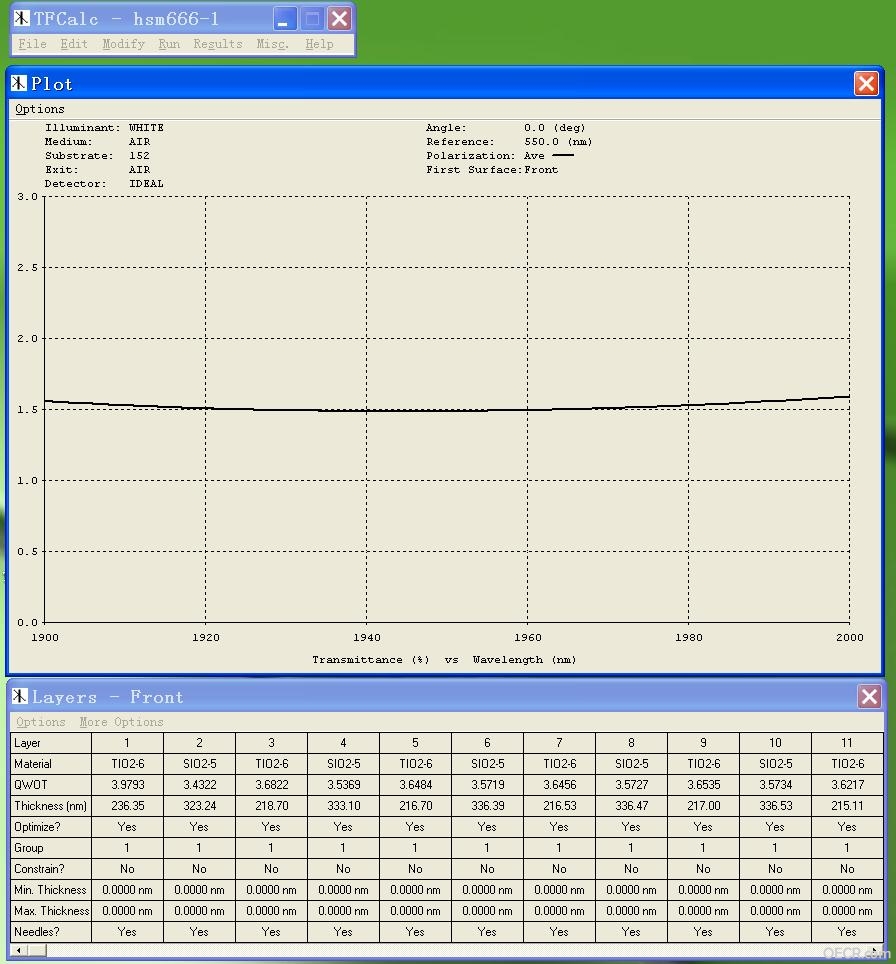This screenshot has height=964, width=896.
Task: Open the Help menu
Action: pos(319,44)
